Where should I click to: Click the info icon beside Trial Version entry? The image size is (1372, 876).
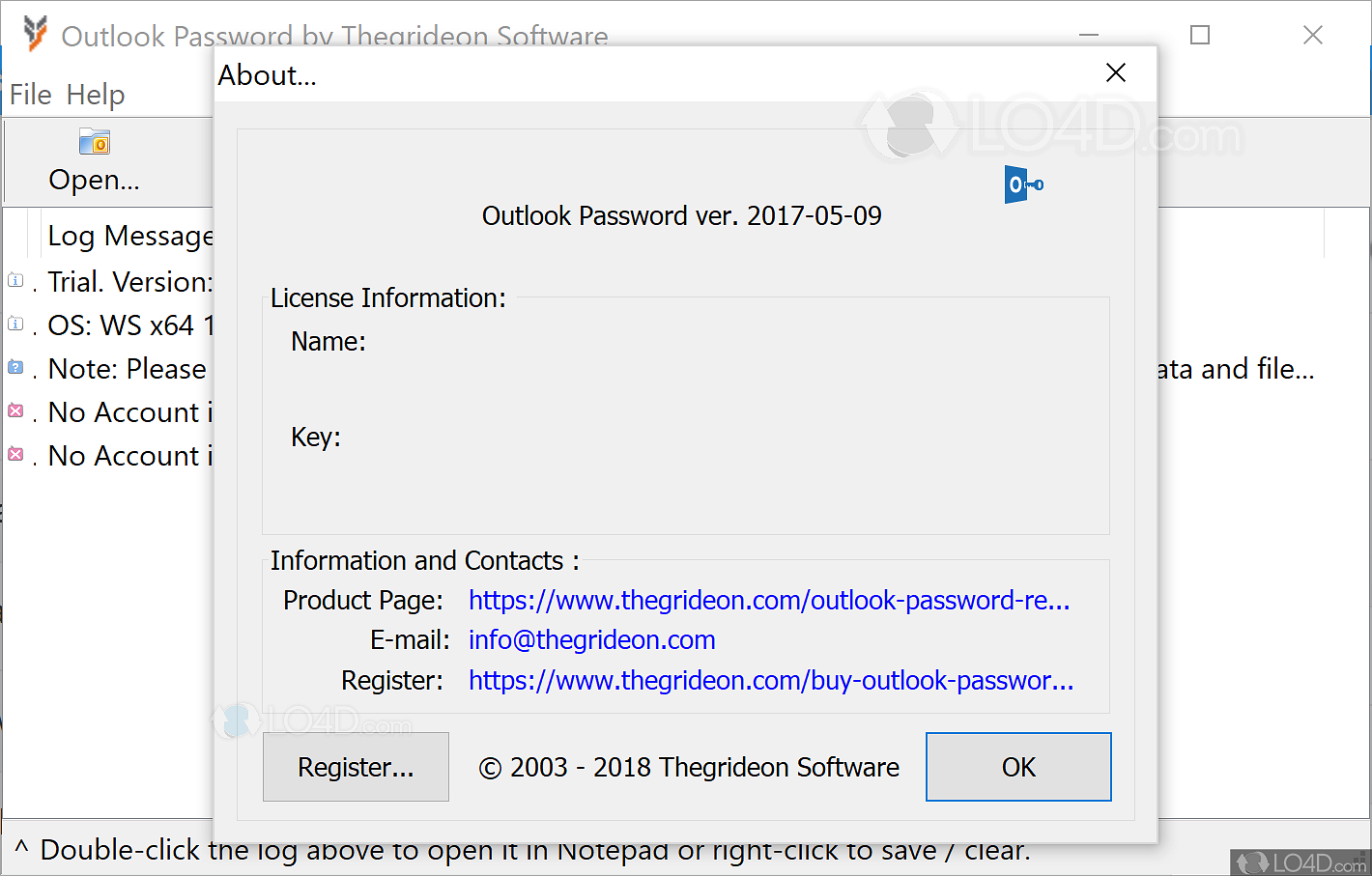pos(15,281)
